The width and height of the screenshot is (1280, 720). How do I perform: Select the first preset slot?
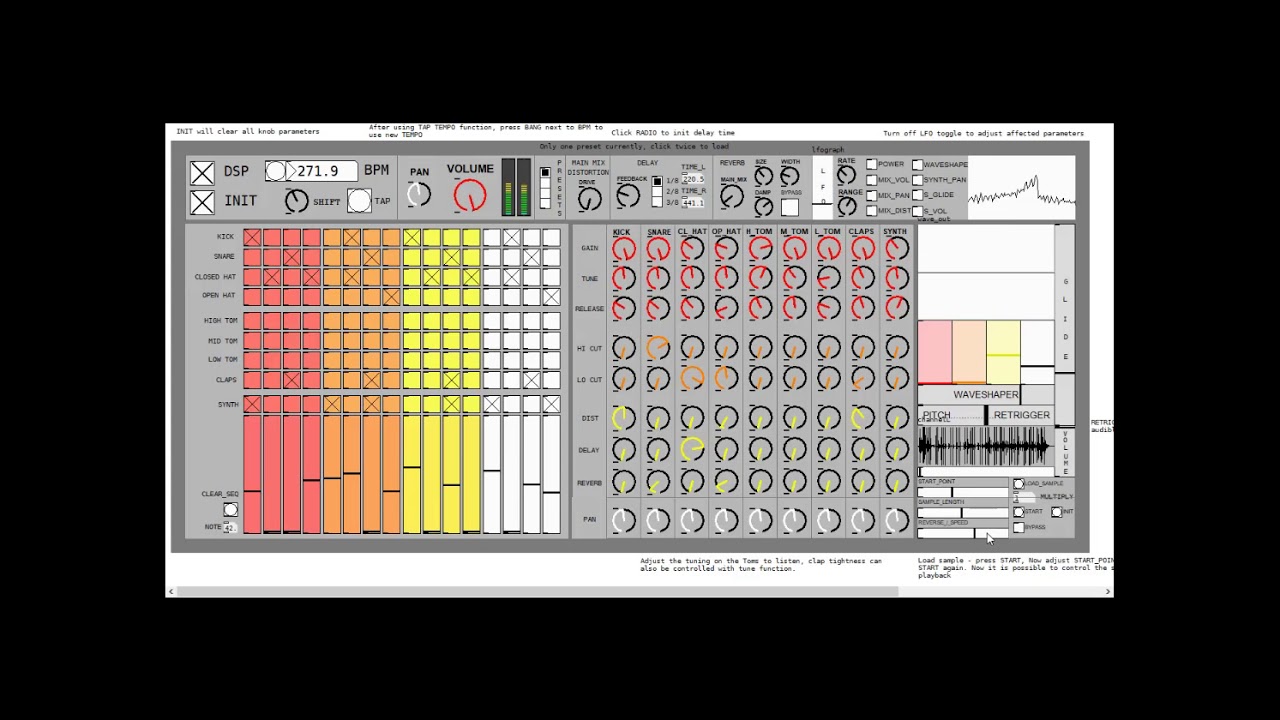click(545, 173)
